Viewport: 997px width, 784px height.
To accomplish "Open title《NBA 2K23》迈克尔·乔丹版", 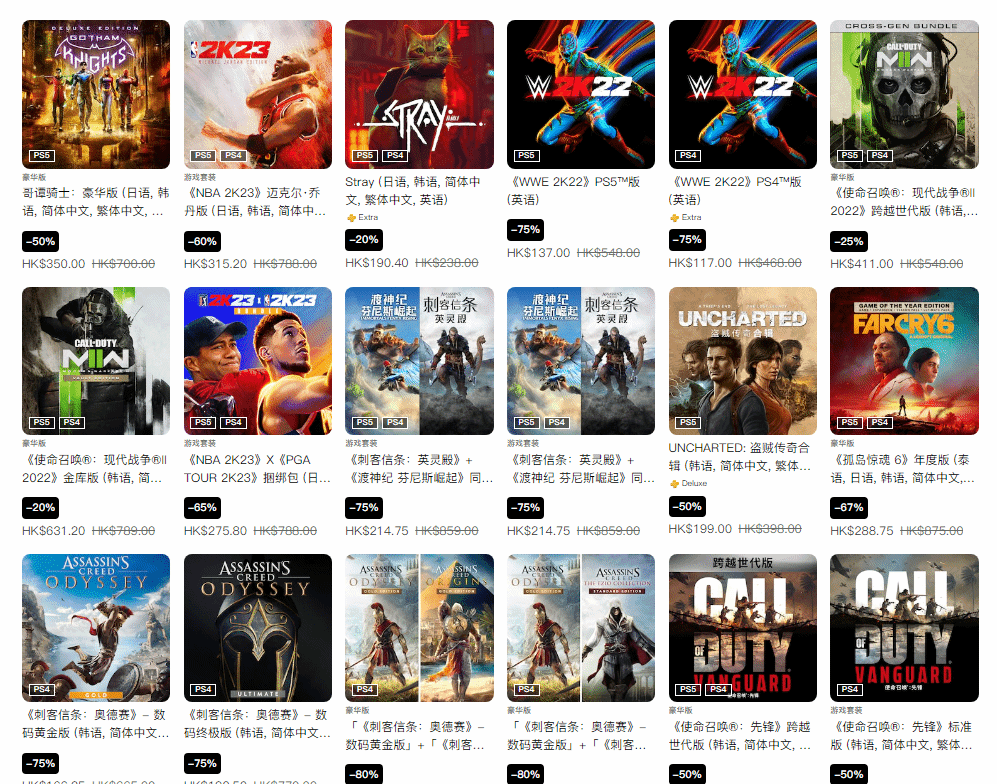I will (256, 202).
